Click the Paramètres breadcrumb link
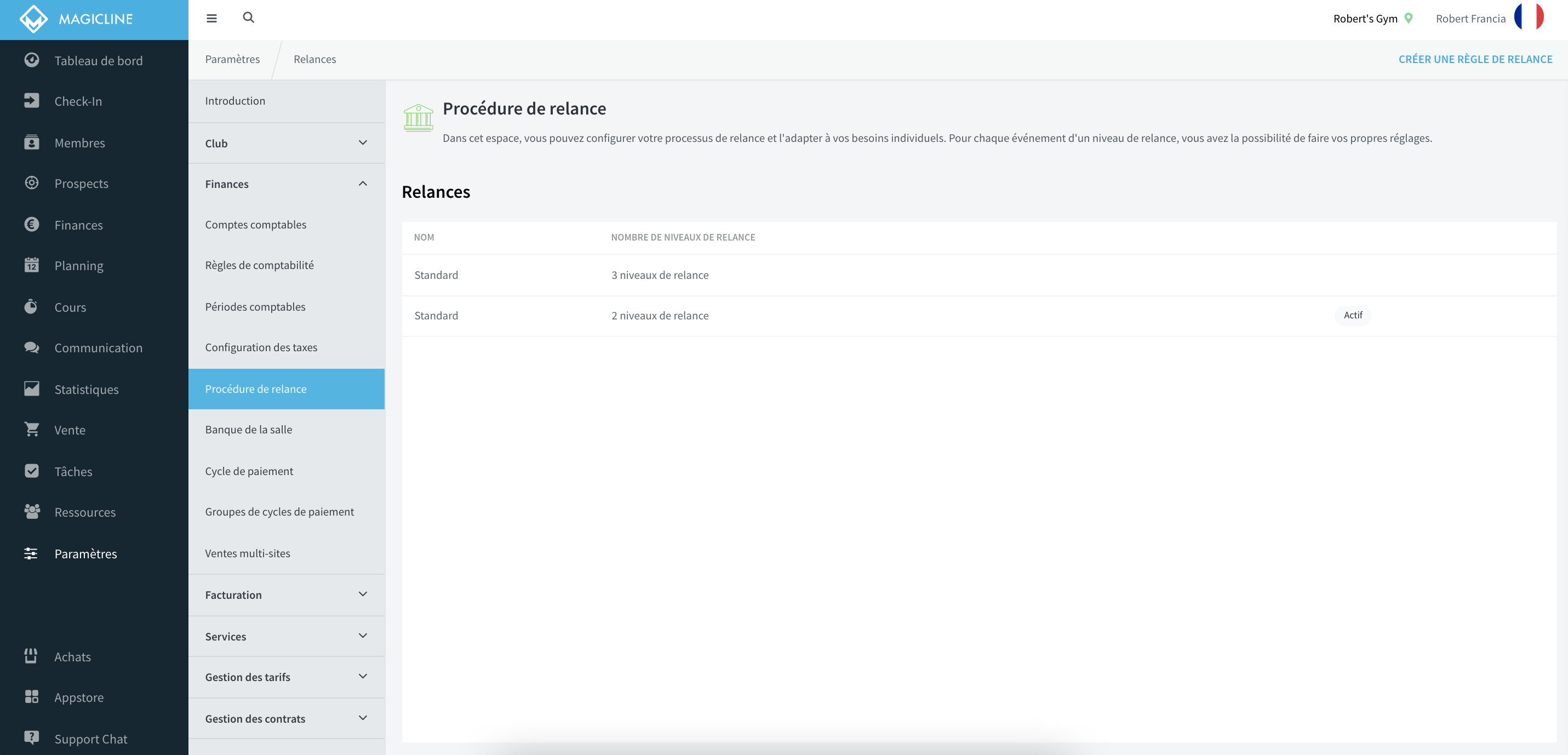This screenshot has width=1568, height=755. tap(232, 59)
